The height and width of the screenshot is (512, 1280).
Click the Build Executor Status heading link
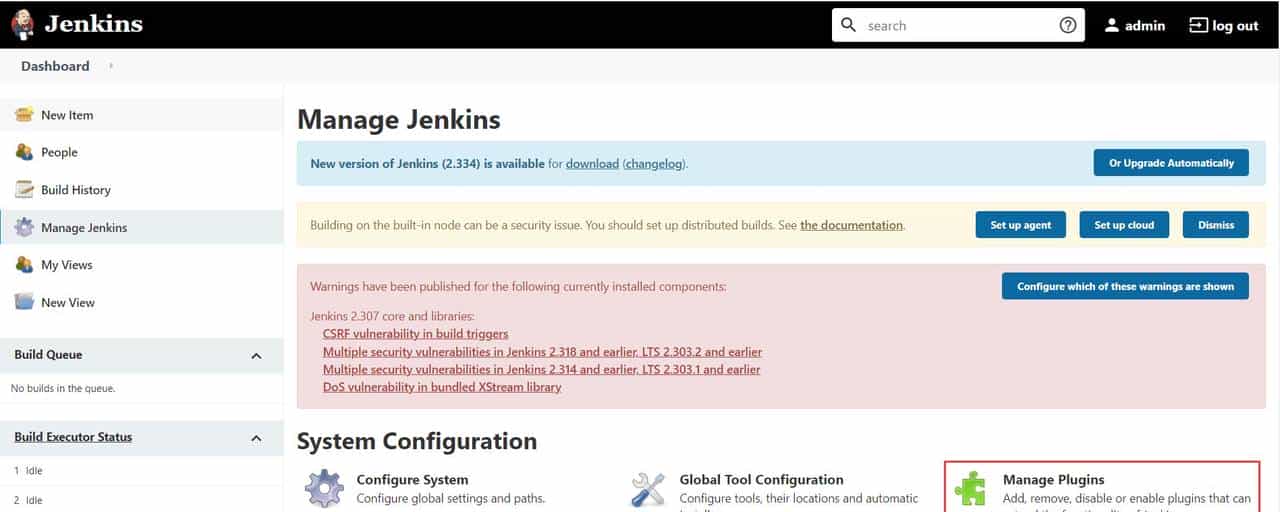click(73, 437)
